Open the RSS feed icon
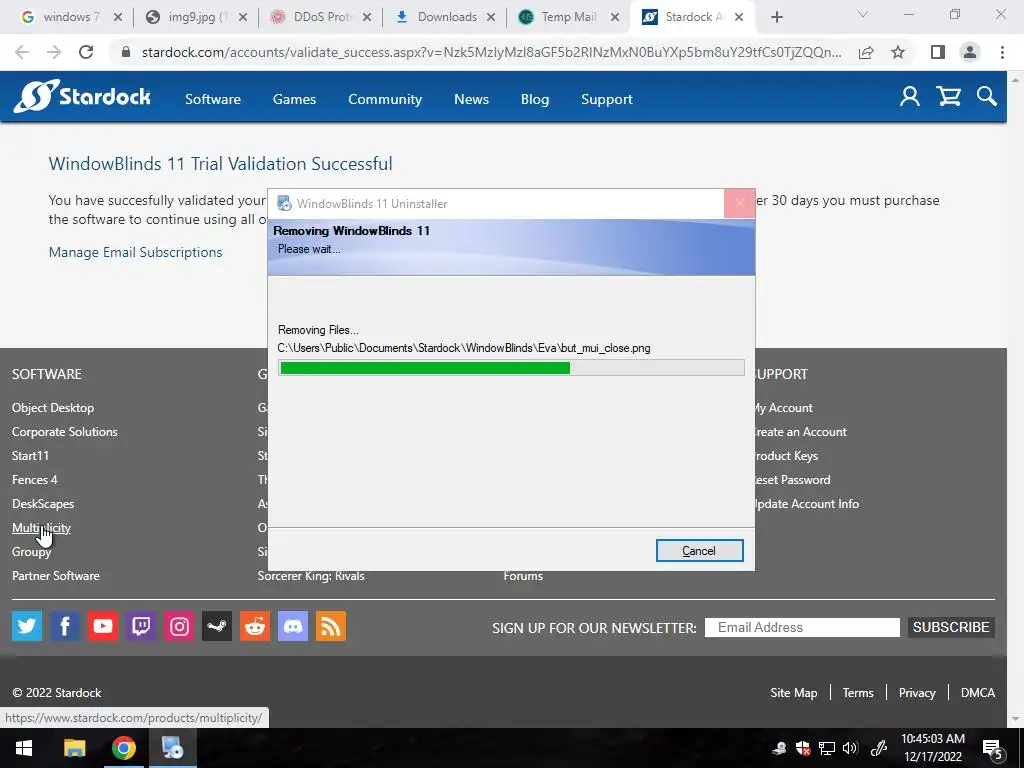 (331, 626)
